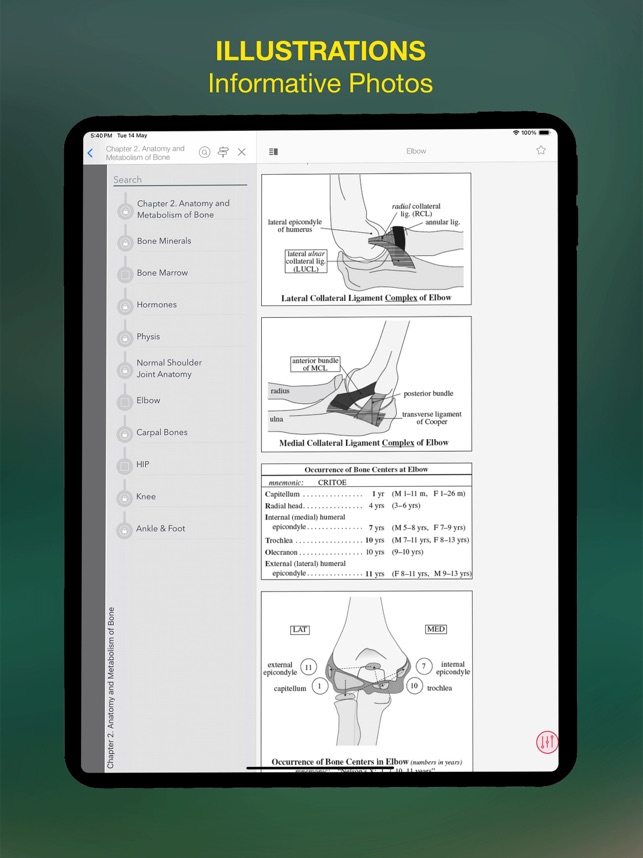Tap the battery indicator in status bar
Screen dimensions: 643x858
click(544, 133)
